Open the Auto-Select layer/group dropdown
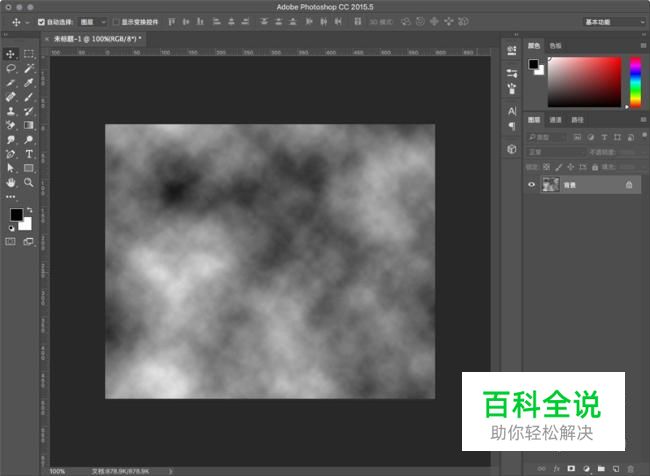This screenshot has height=476, width=650. (x=93, y=22)
